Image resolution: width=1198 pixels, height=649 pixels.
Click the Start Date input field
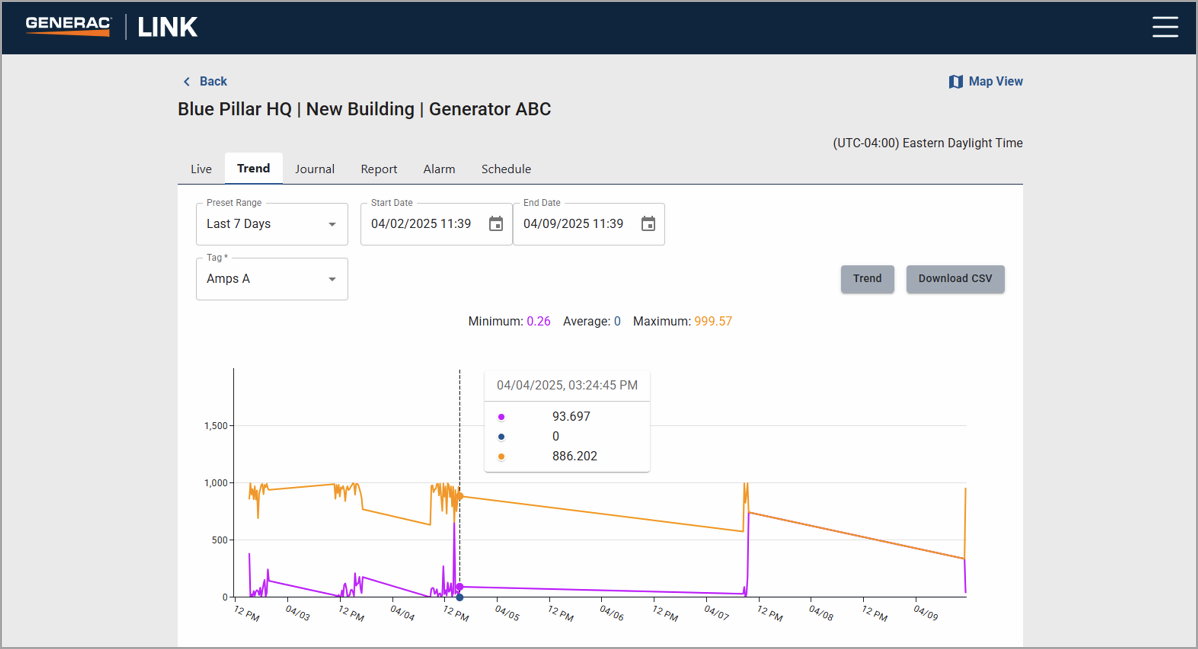pos(422,224)
